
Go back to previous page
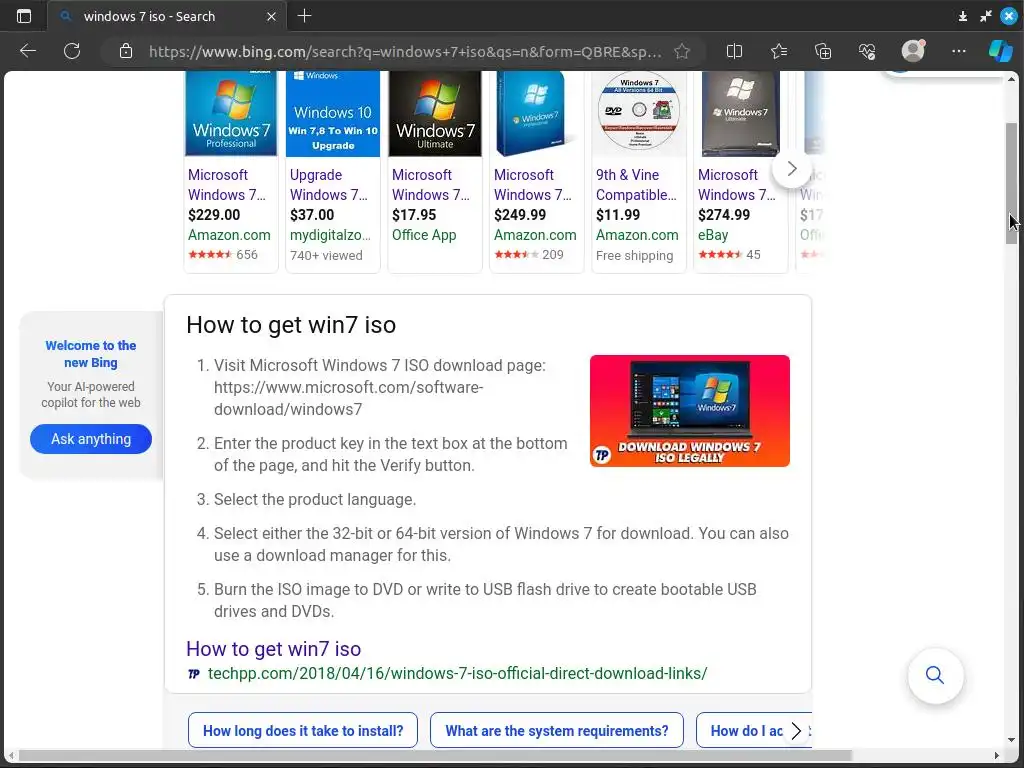pos(27,51)
